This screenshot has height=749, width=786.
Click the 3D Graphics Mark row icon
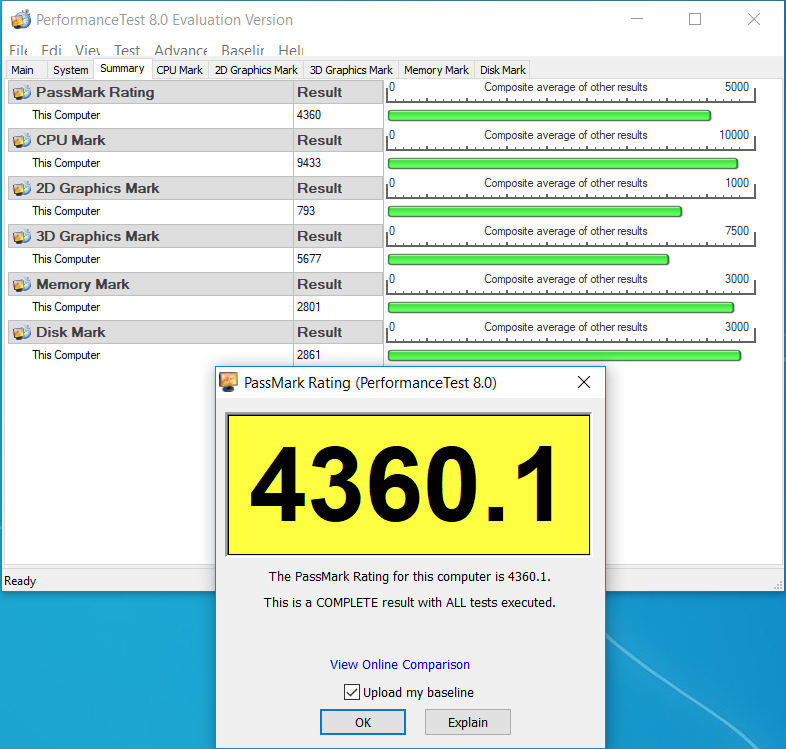[x=22, y=236]
